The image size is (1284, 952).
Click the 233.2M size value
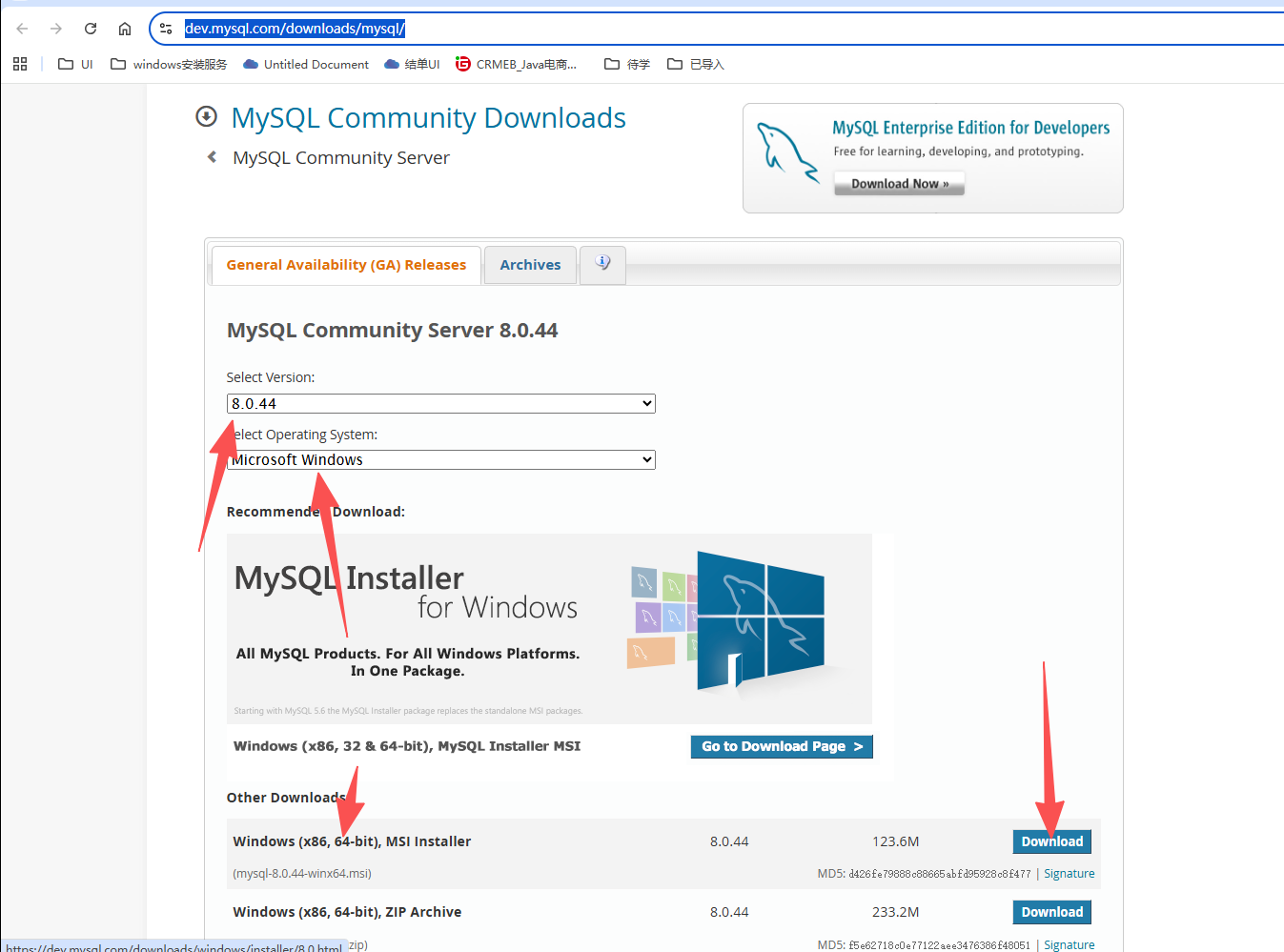[895, 912]
